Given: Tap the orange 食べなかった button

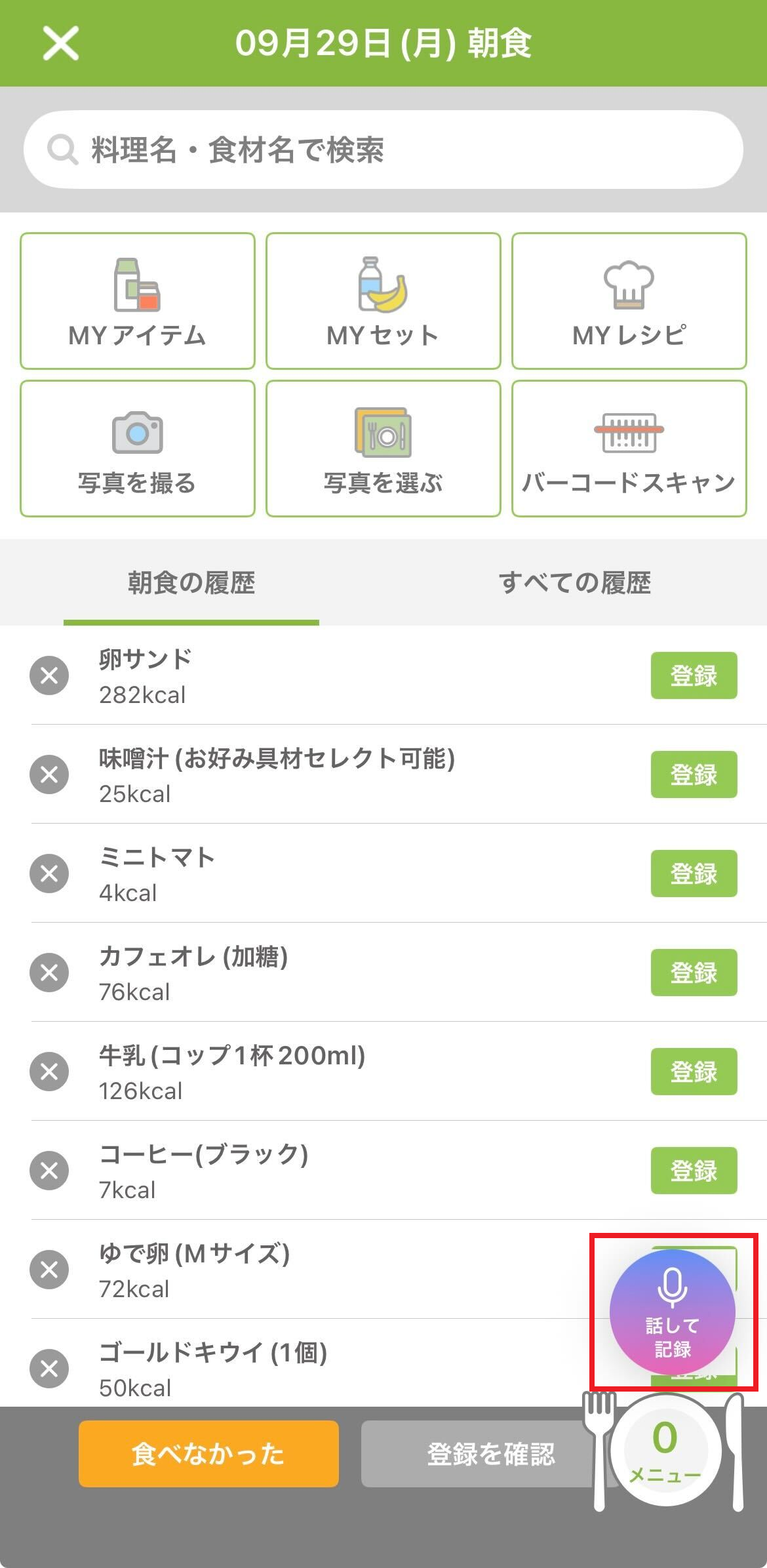Looking at the screenshot, I should pyautogui.click(x=208, y=1454).
